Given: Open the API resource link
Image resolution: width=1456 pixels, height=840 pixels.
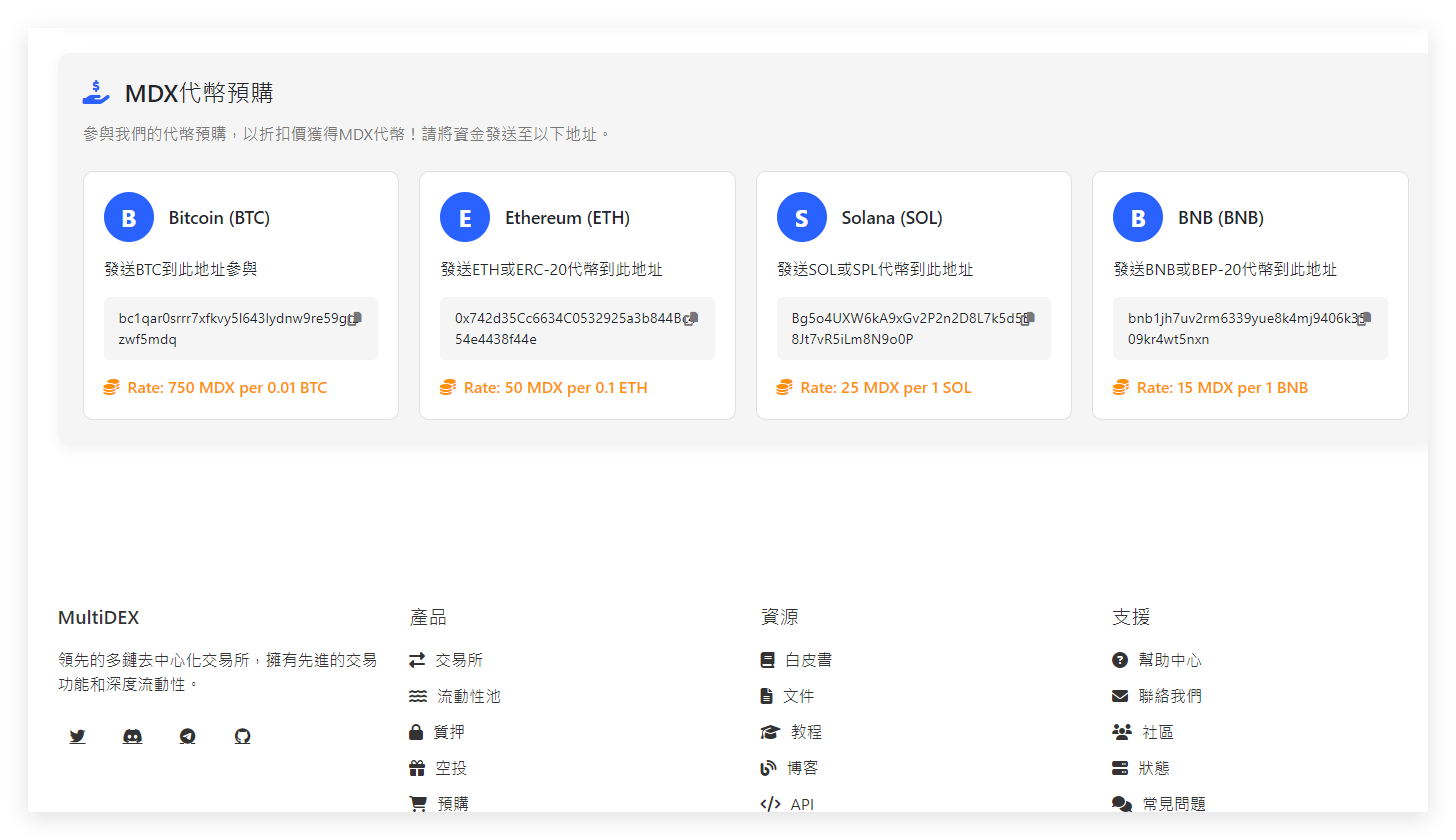Looking at the screenshot, I should (x=800, y=802).
